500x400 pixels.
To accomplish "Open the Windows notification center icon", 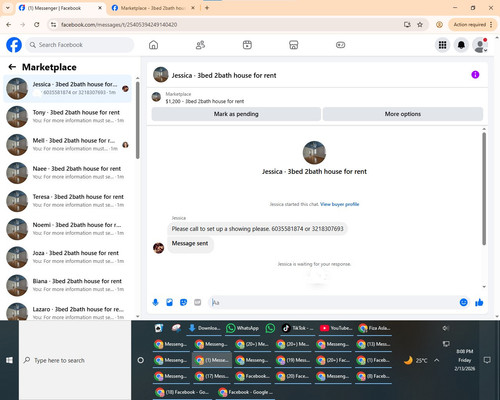I will pos(487,360).
